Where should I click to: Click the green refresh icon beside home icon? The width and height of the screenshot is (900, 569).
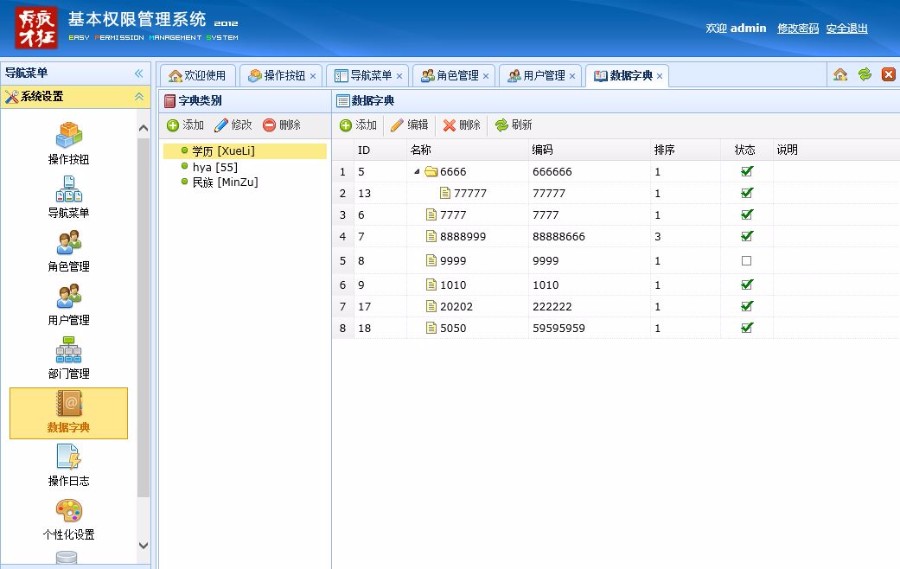pos(864,75)
